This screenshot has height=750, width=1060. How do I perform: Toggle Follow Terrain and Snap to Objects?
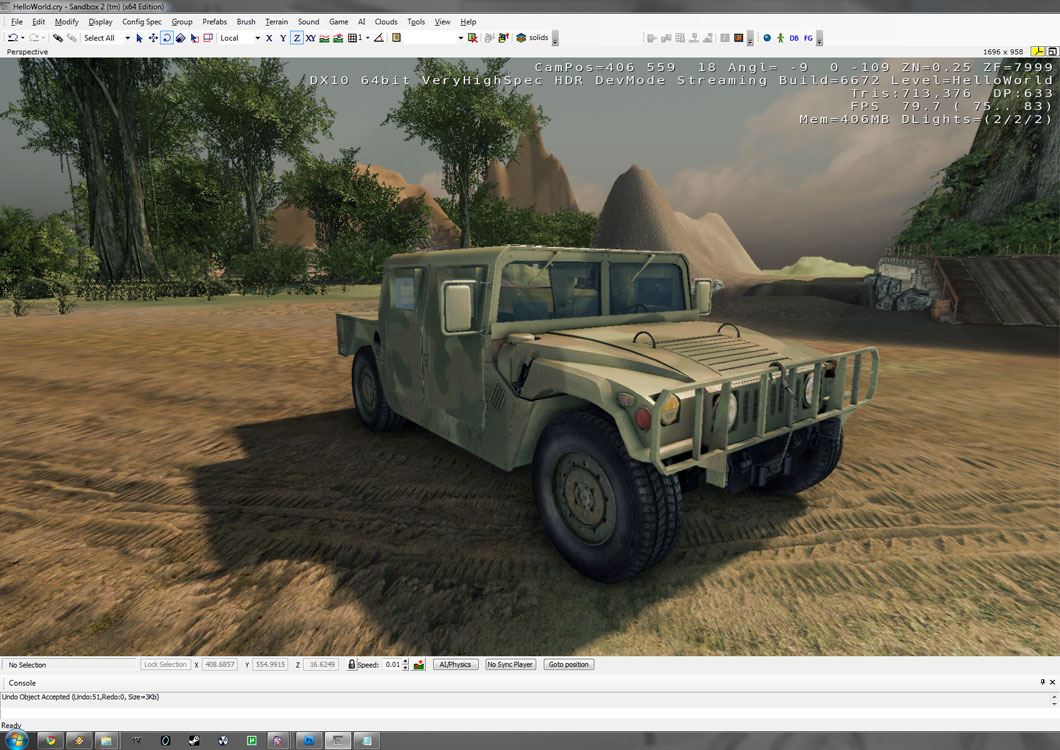point(338,38)
